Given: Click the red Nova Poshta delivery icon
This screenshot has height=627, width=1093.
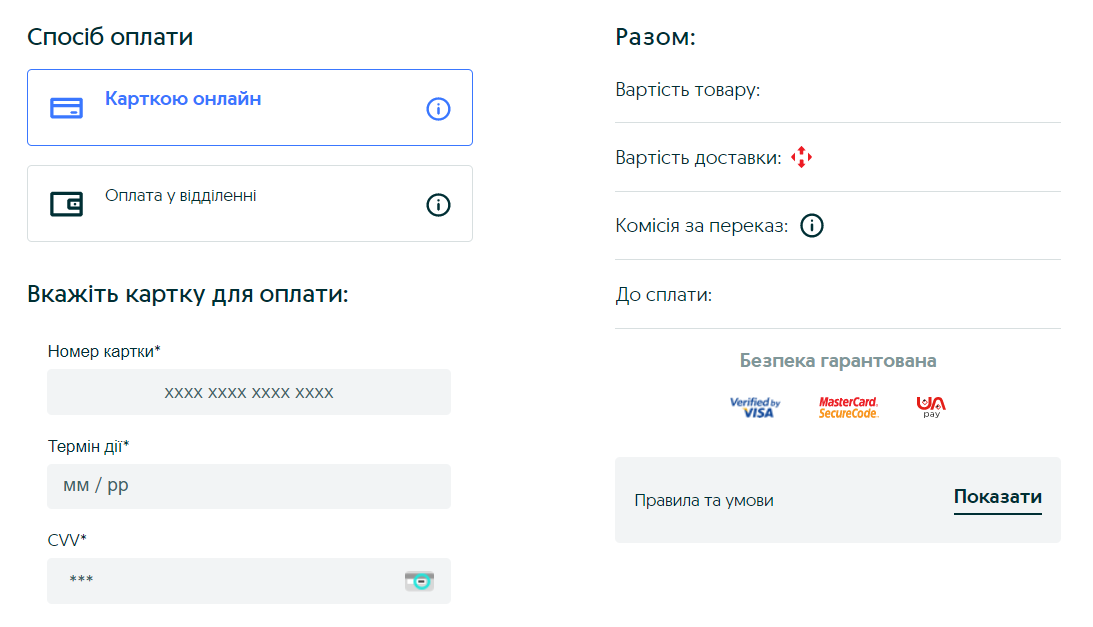Looking at the screenshot, I should 802,158.
